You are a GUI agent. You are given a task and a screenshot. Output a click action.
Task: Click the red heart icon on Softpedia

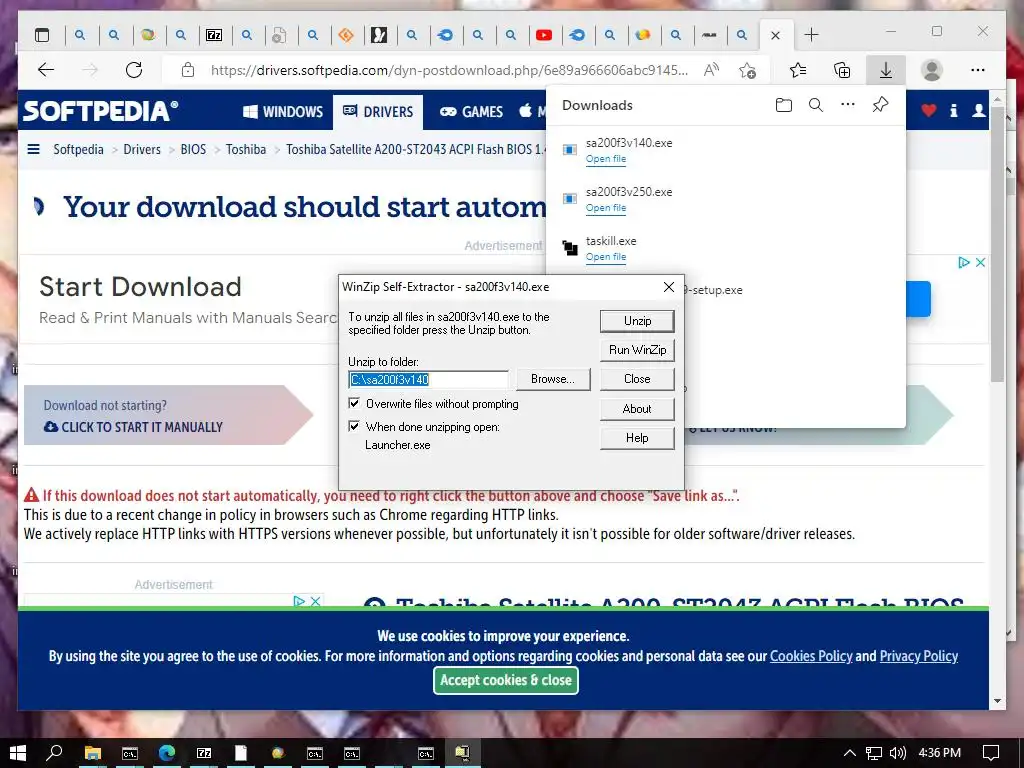929,111
